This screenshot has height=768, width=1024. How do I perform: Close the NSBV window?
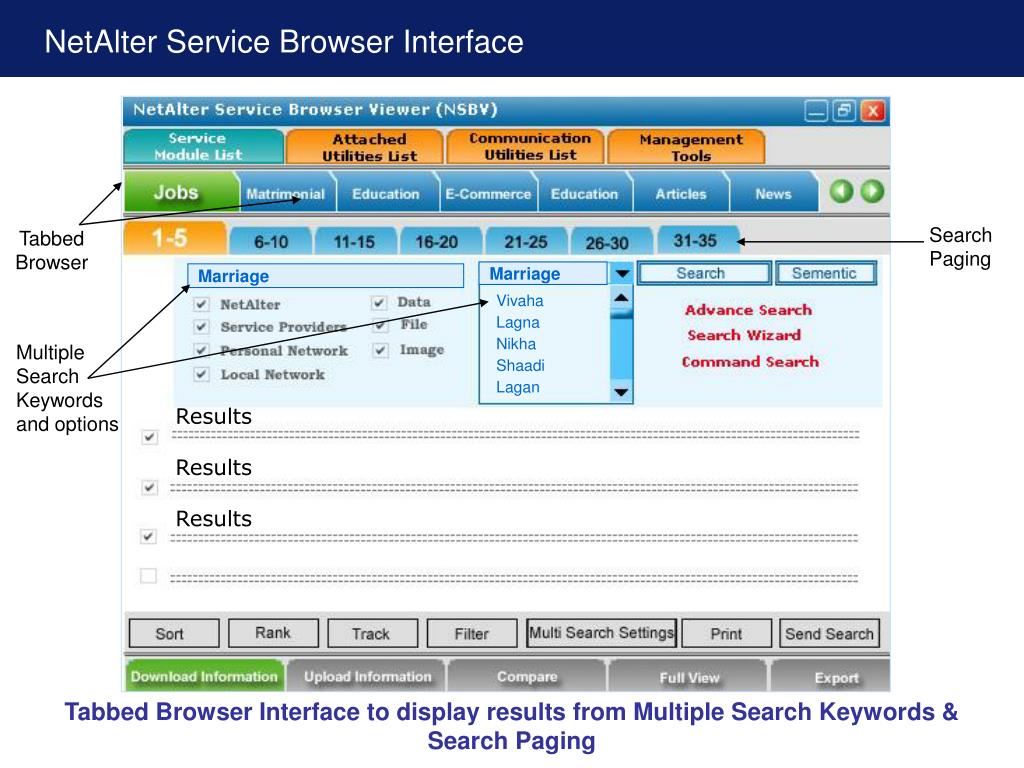tap(873, 112)
